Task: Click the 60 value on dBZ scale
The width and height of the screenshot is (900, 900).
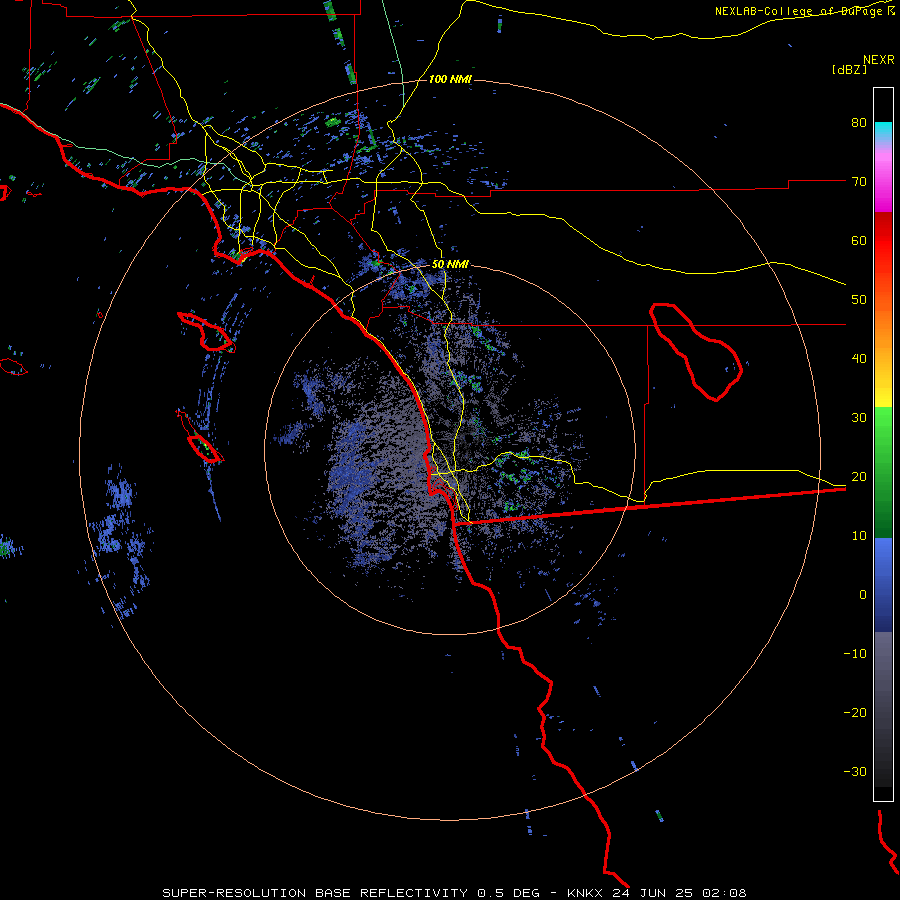Action: coord(859,240)
